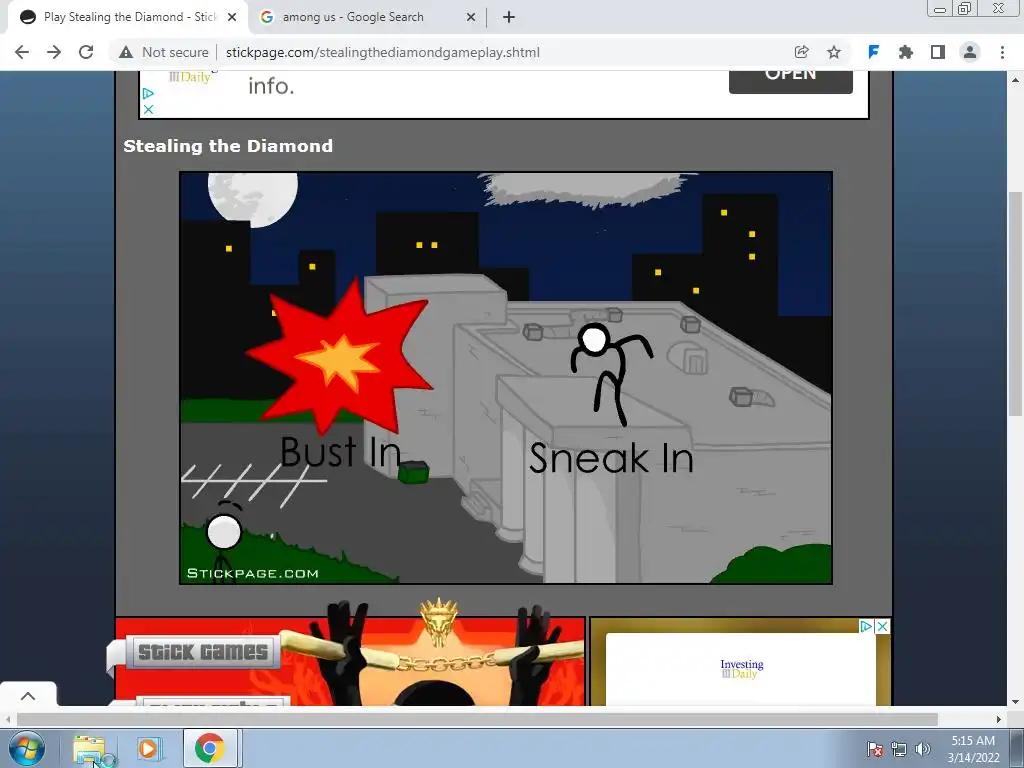Viewport: 1024px width, 768px height.
Task: Click the address bar URL field
Action: click(x=383, y=52)
